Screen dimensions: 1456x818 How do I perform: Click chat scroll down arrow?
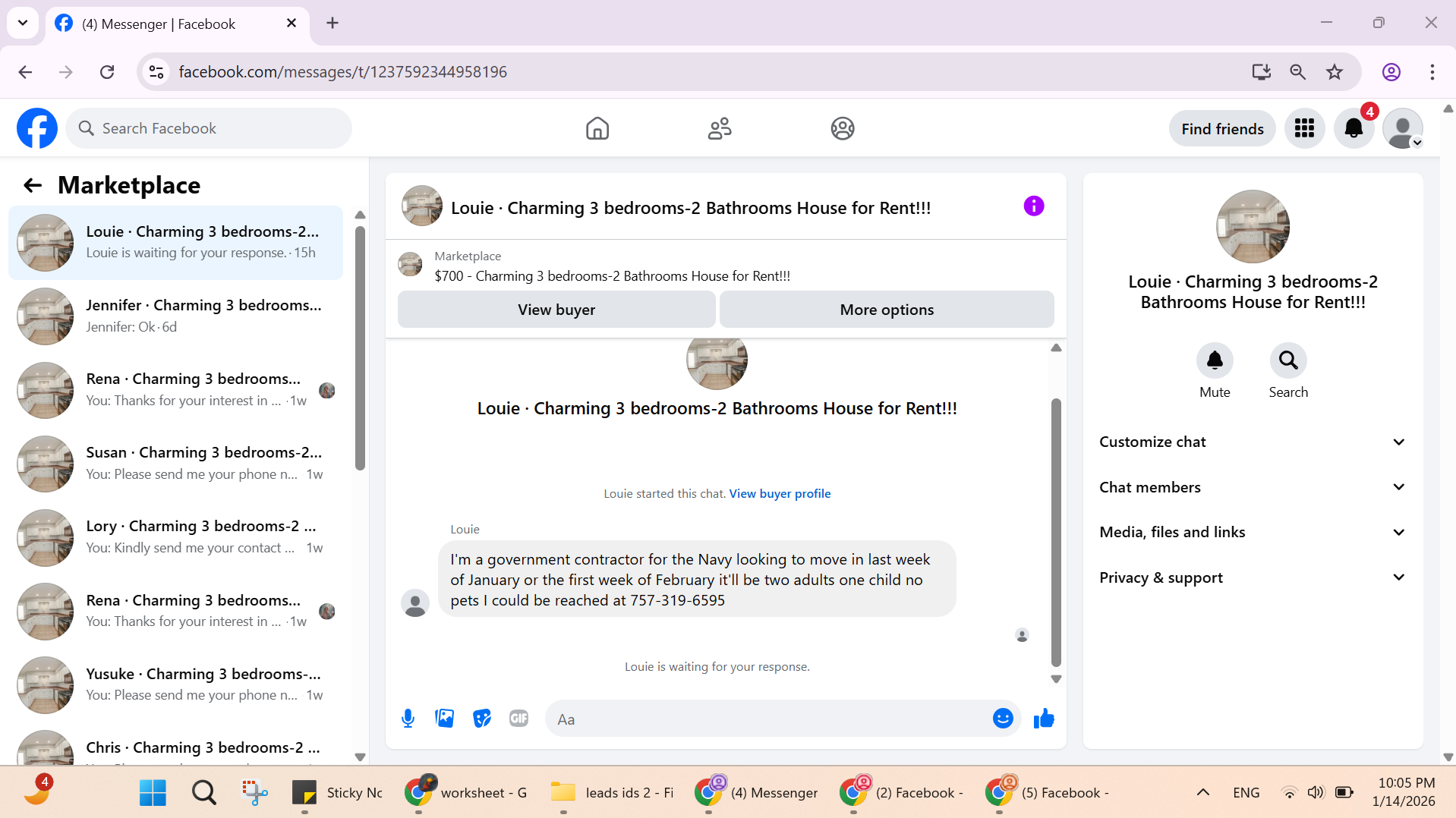1056,679
